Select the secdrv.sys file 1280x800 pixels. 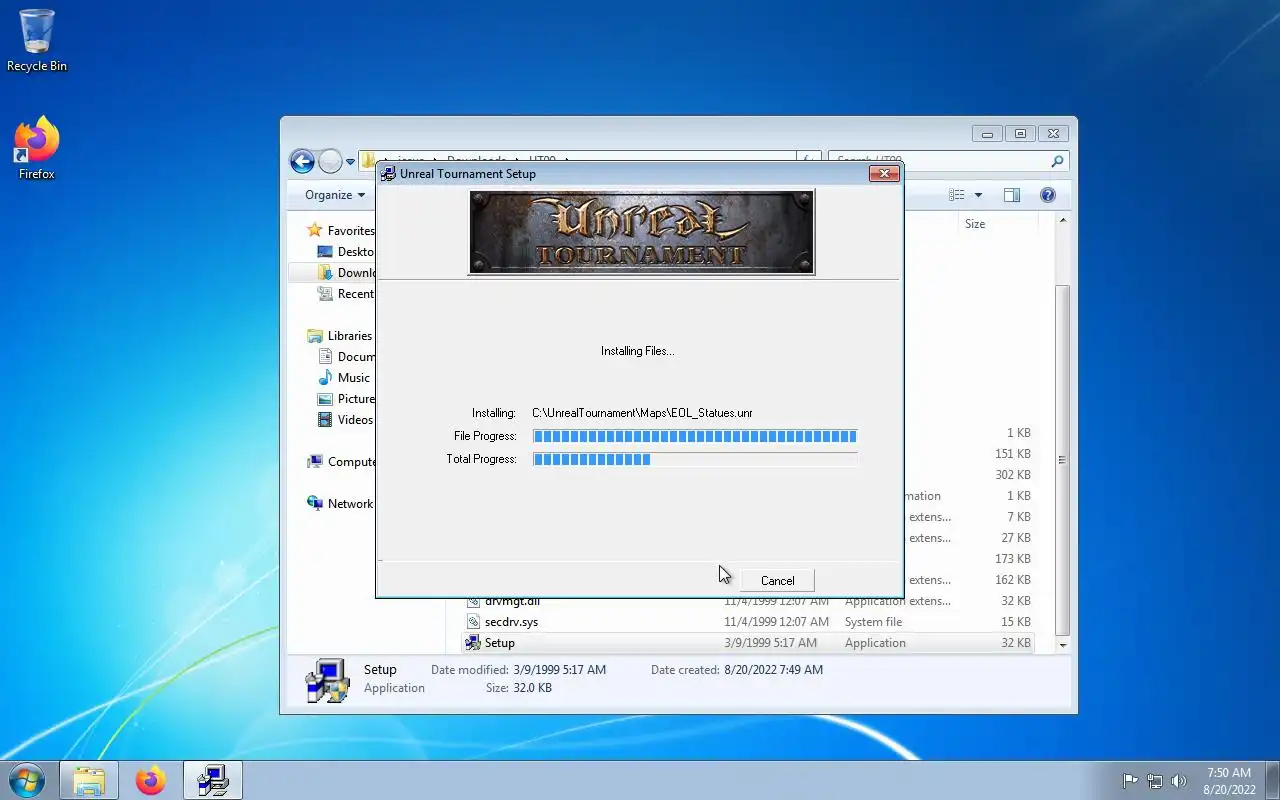pos(511,622)
